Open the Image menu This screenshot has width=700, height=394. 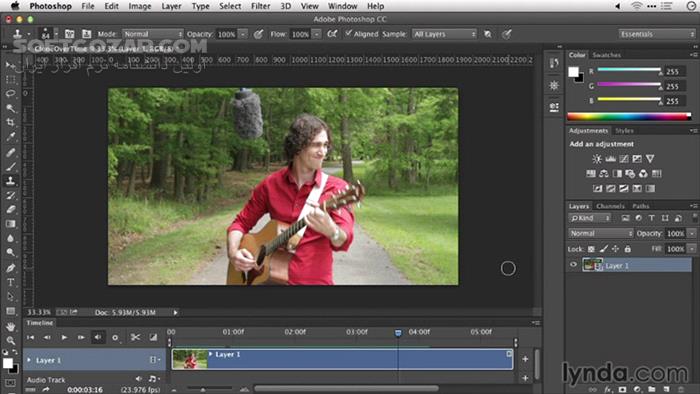139,6
